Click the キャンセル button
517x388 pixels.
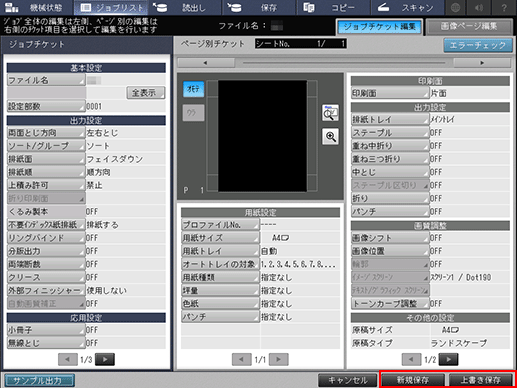tap(348, 380)
